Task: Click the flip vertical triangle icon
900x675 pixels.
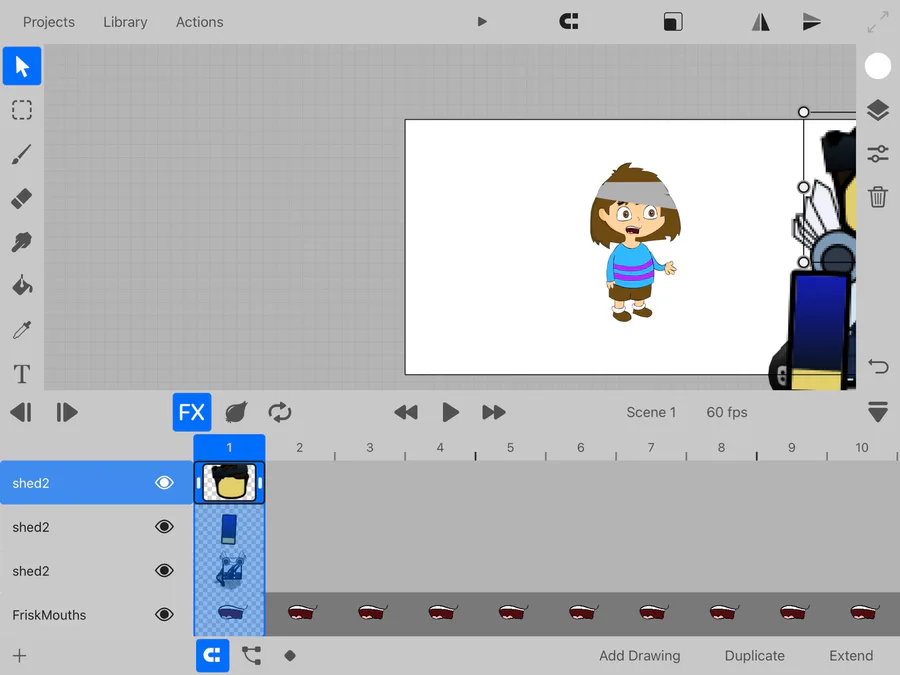Action: 811,22
